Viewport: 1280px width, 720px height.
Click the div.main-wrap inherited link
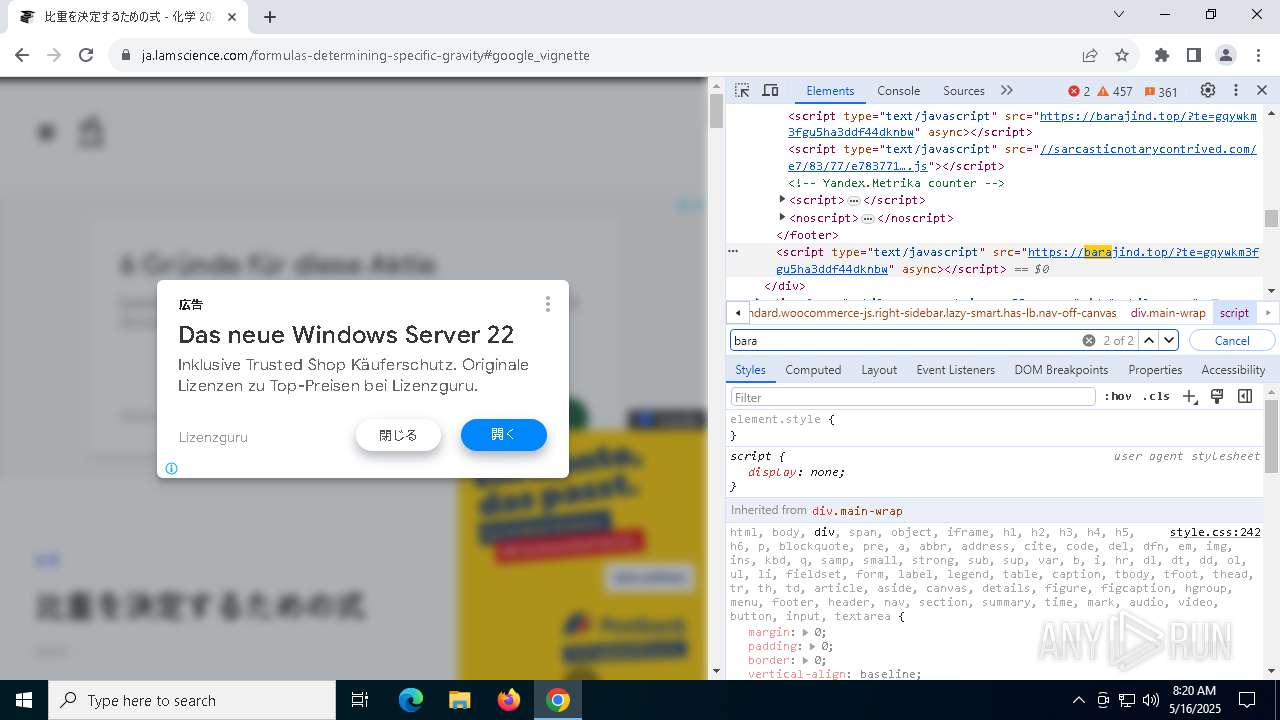[857, 511]
